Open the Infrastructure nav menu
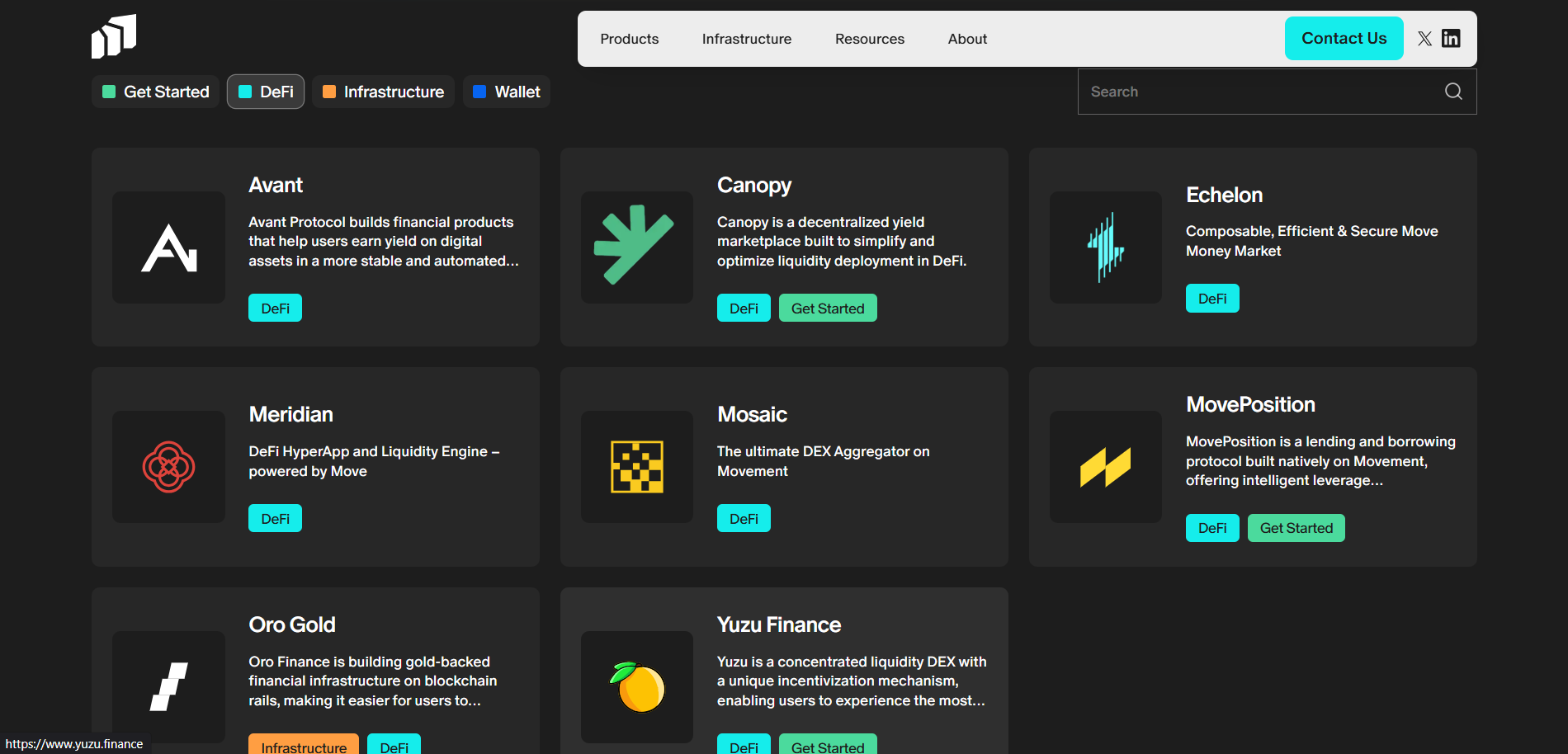The image size is (1568, 754). 747,39
